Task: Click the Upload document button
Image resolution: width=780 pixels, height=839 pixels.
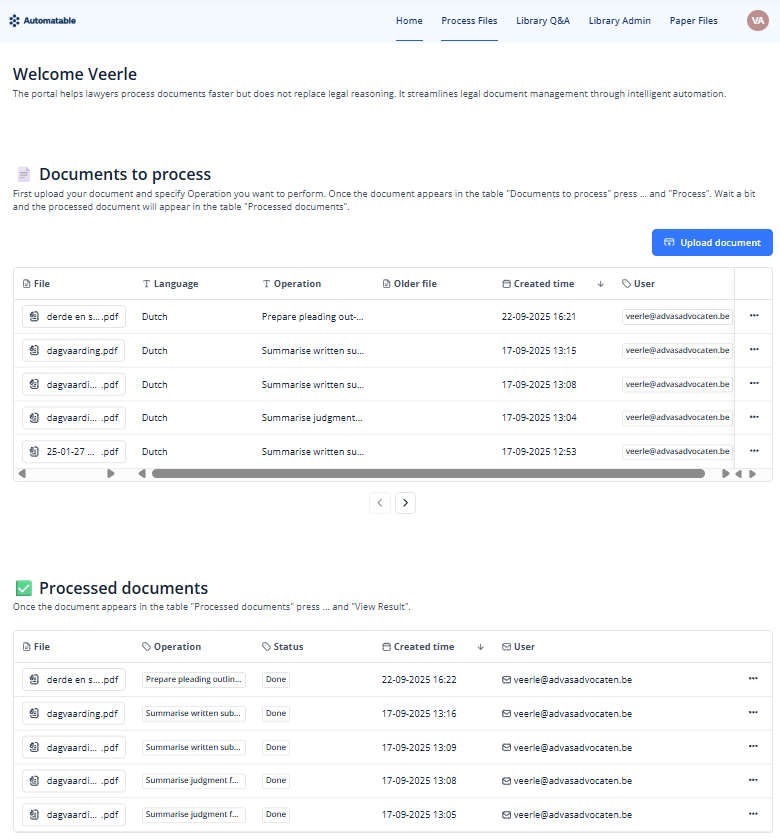Action: [x=712, y=242]
